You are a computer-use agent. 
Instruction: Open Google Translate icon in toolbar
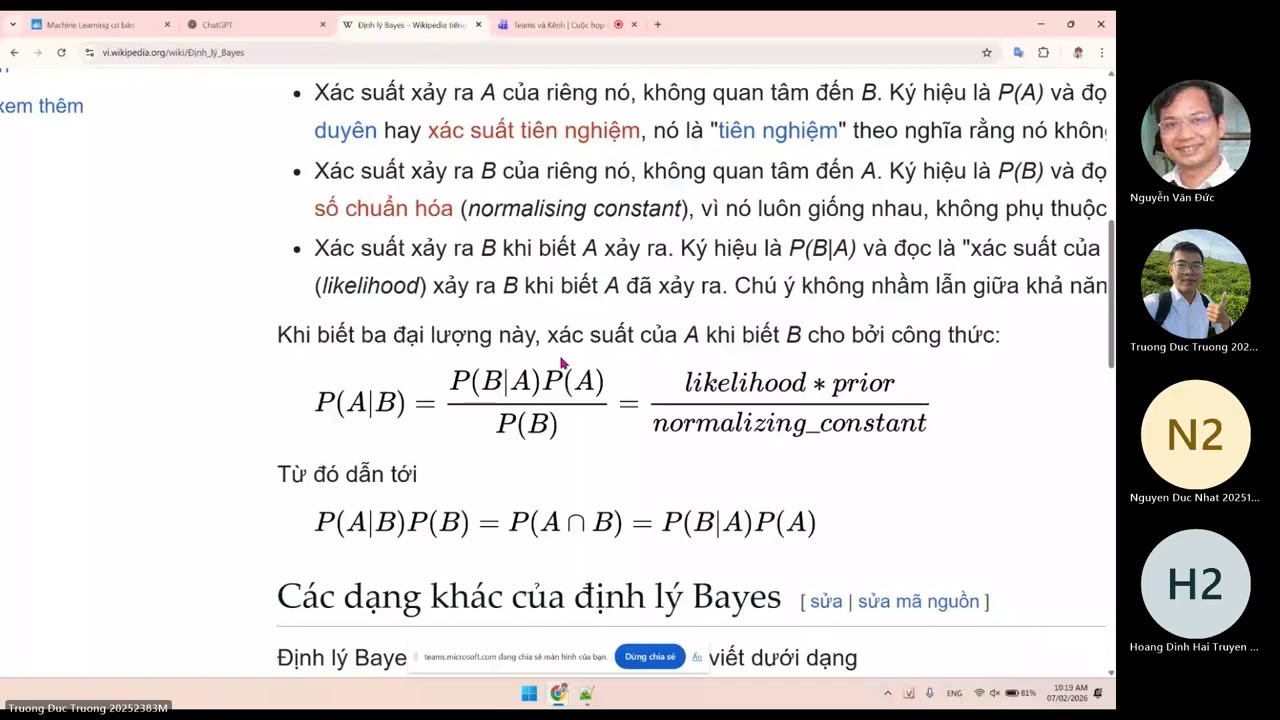[1018, 52]
